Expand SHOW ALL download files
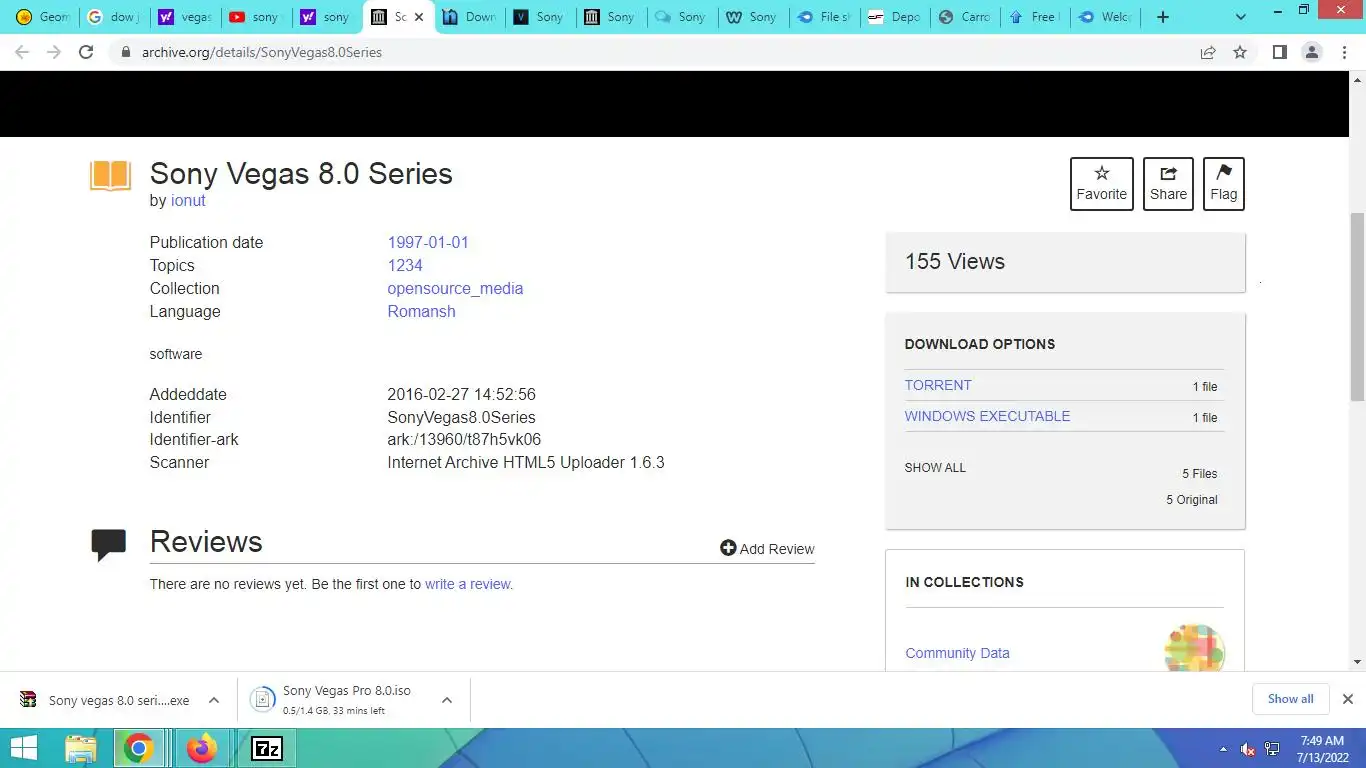The width and height of the screenshot is (1366, 768). [935, 468]
